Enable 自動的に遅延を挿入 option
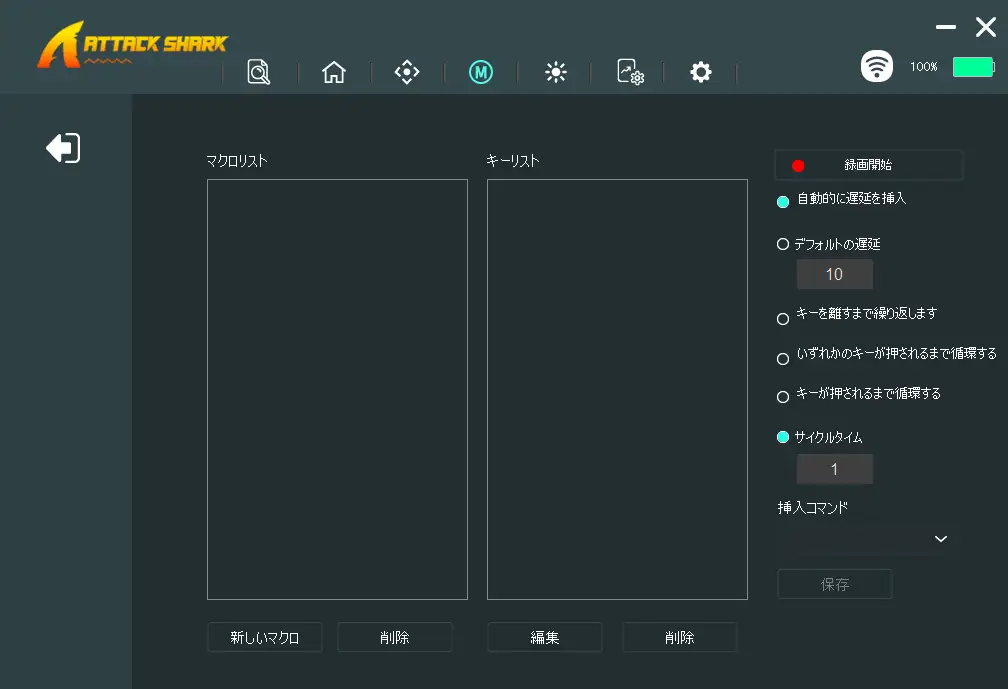The height and width of the screenshot is (689, 1008). click(x=783, y=201)
